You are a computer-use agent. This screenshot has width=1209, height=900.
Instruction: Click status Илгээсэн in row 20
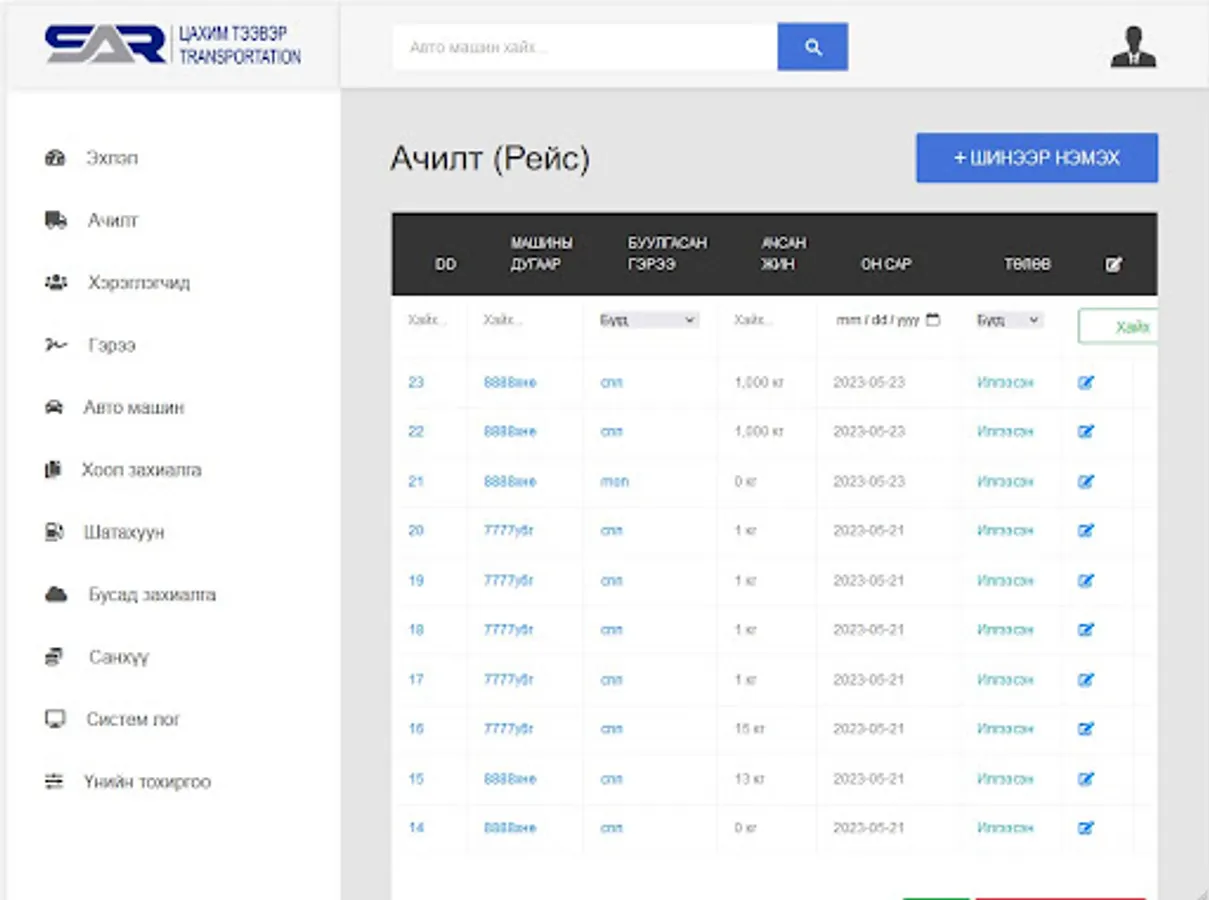pos(1005,531)
